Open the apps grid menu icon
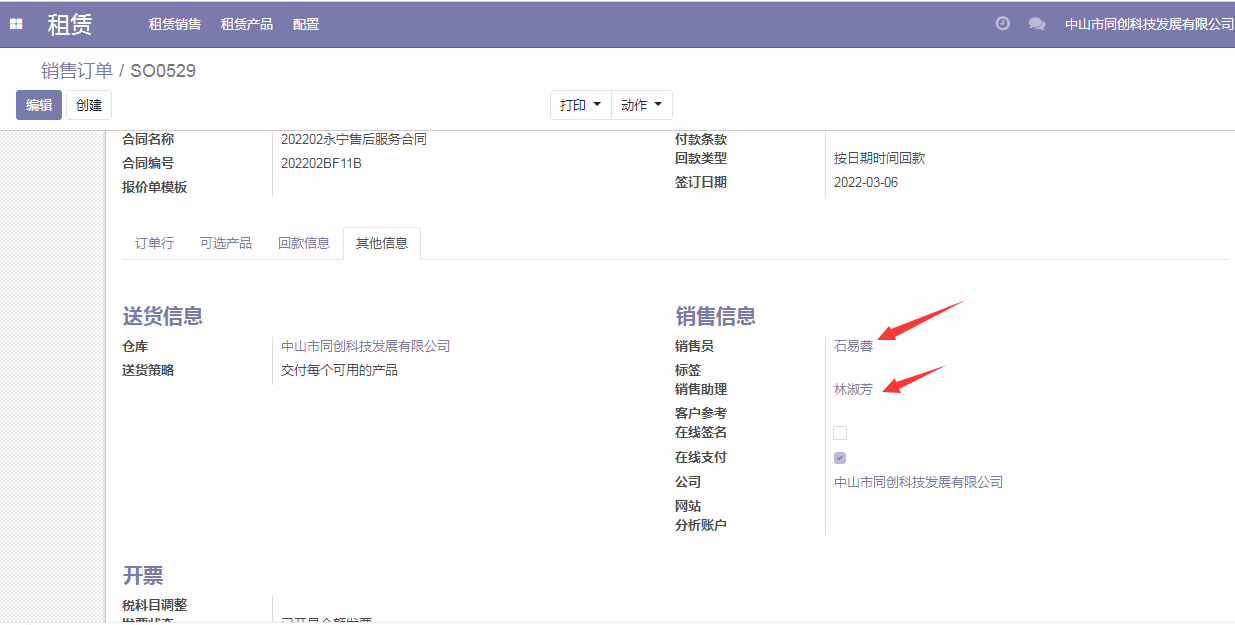 (x=16, y=24)
